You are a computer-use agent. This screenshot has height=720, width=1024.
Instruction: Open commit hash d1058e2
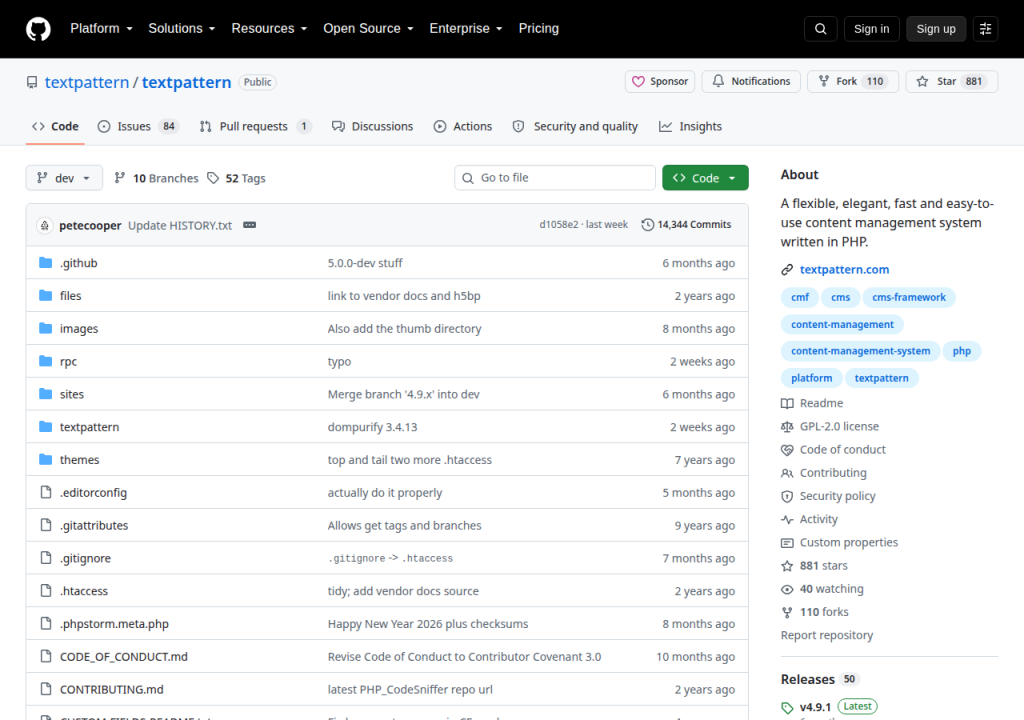pos(558,225)
